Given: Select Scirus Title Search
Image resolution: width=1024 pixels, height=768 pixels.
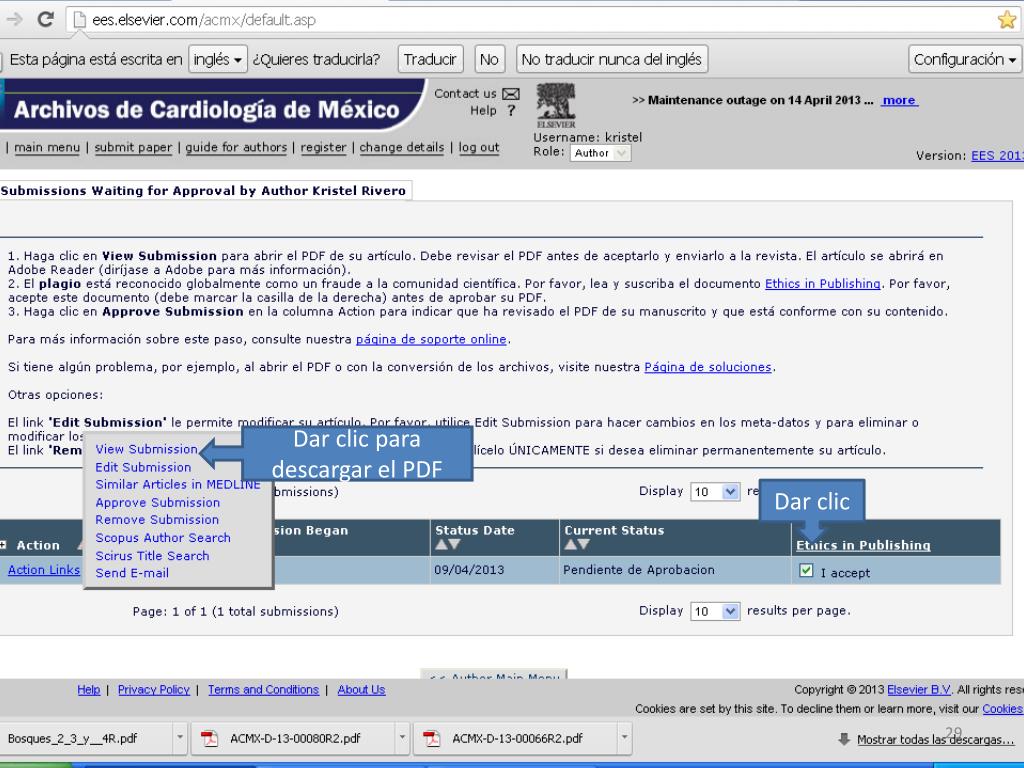Looking at the screenshot, I should [x=152, y=556].
